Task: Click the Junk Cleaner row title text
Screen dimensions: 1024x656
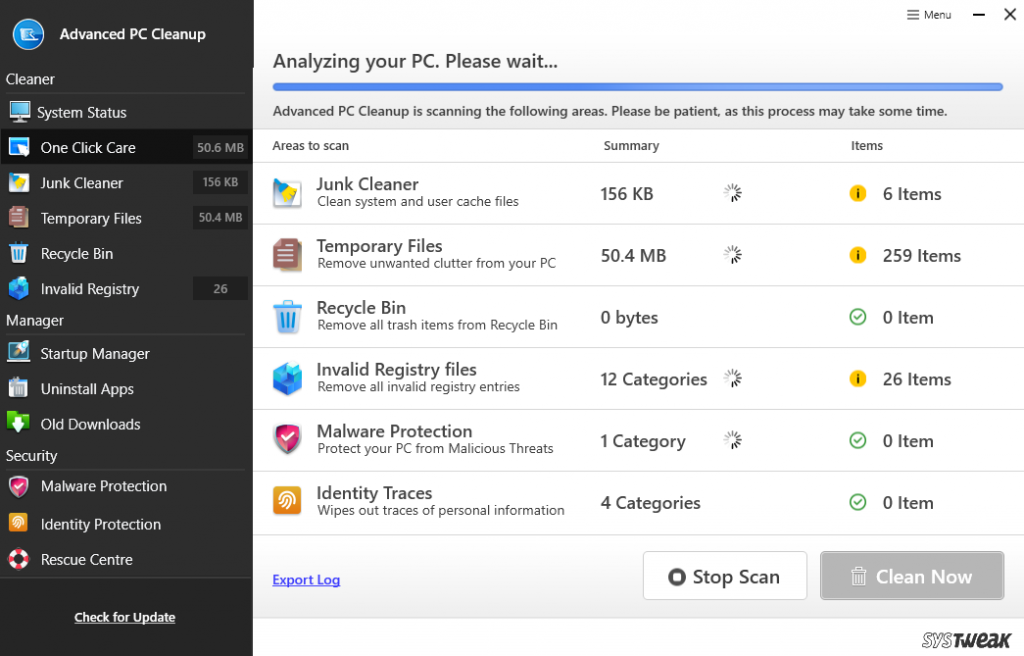Action: (x=367, y=184)
